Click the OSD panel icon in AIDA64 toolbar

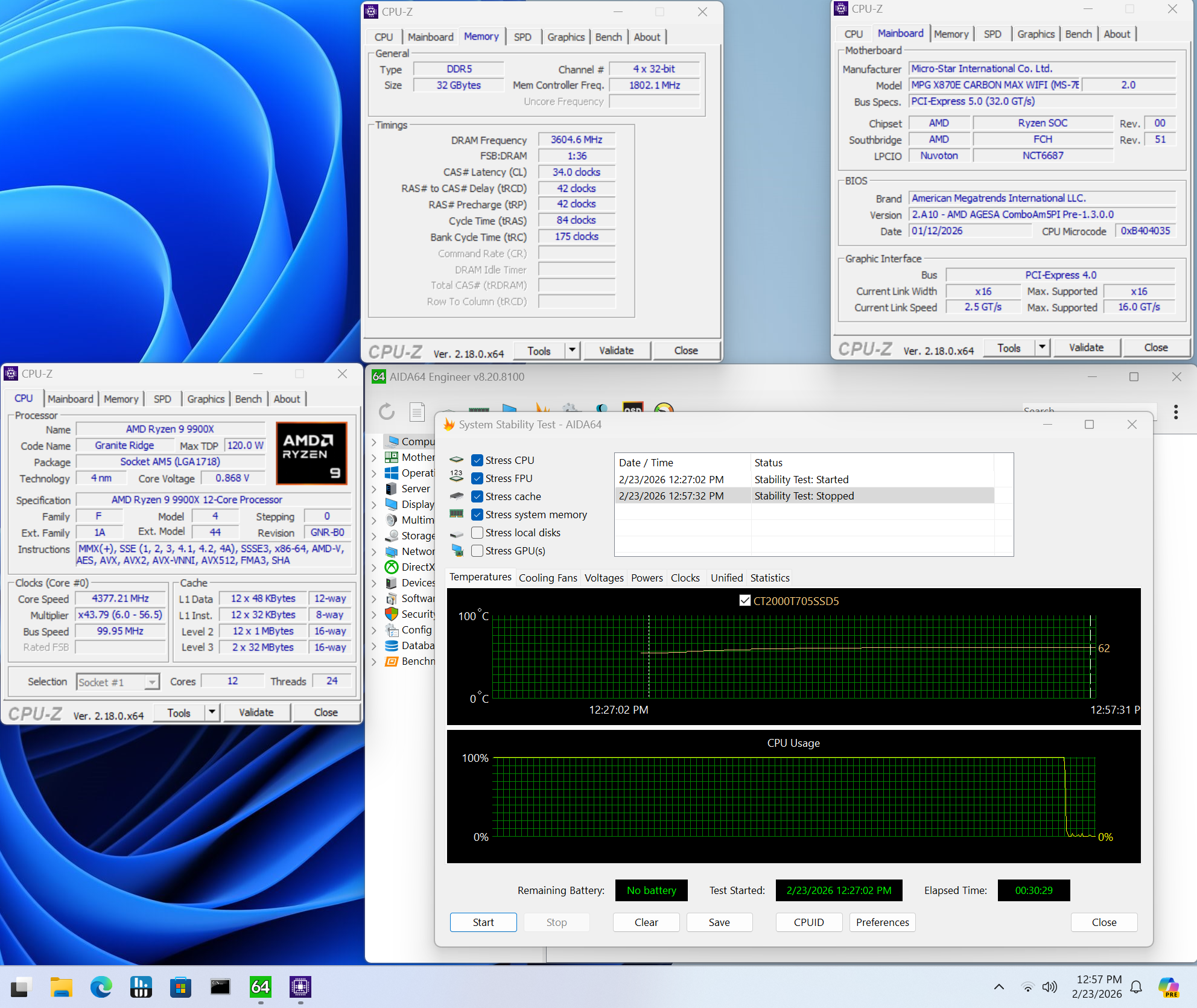tap(633, 409)
